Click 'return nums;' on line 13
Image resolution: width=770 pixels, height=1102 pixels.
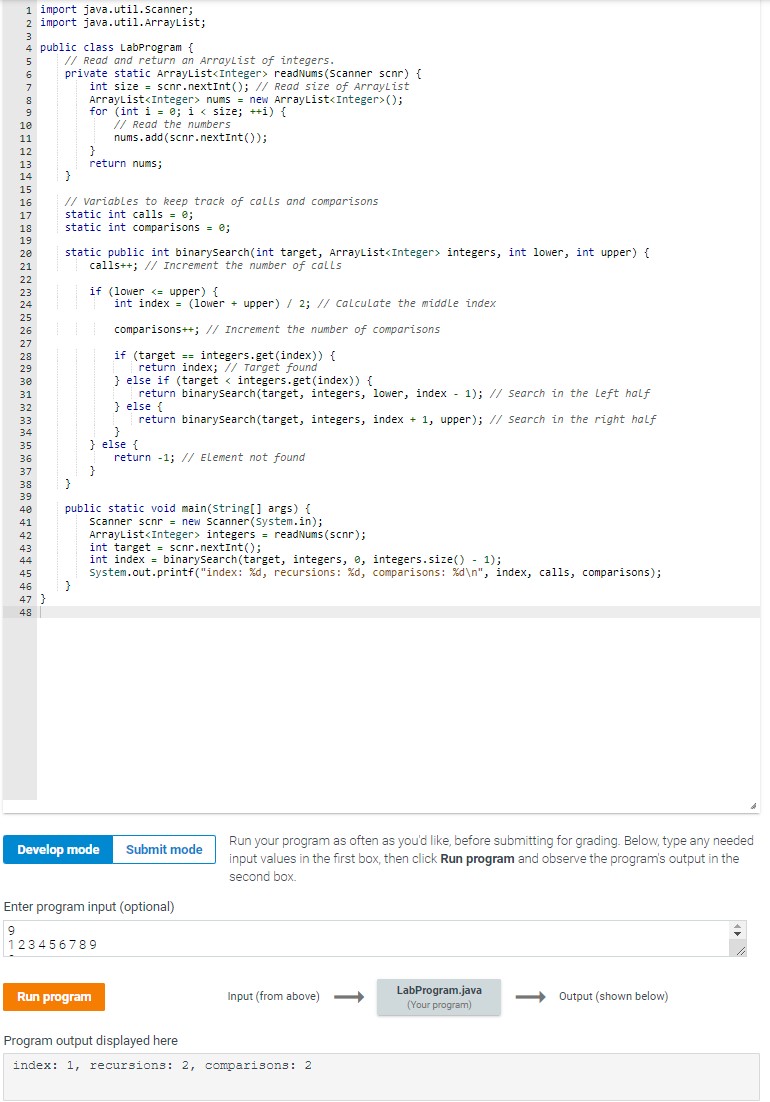point(126,163)
